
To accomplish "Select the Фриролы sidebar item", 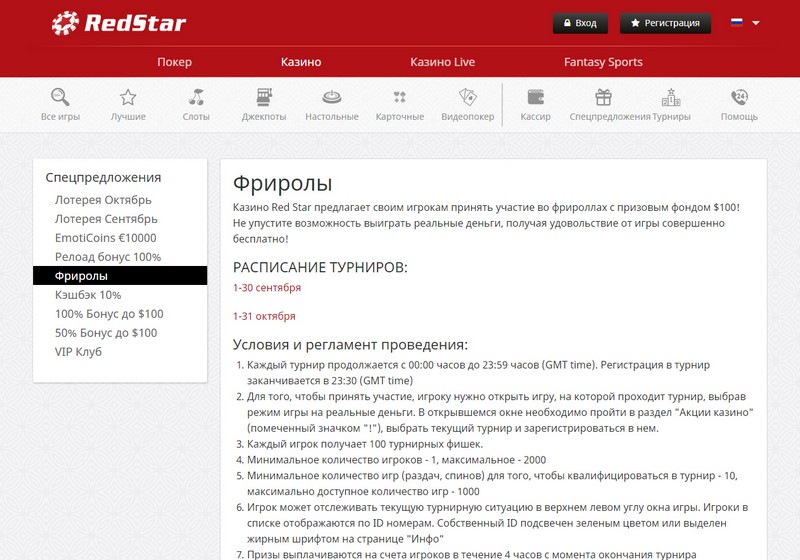I will click(x=120, y=275).
